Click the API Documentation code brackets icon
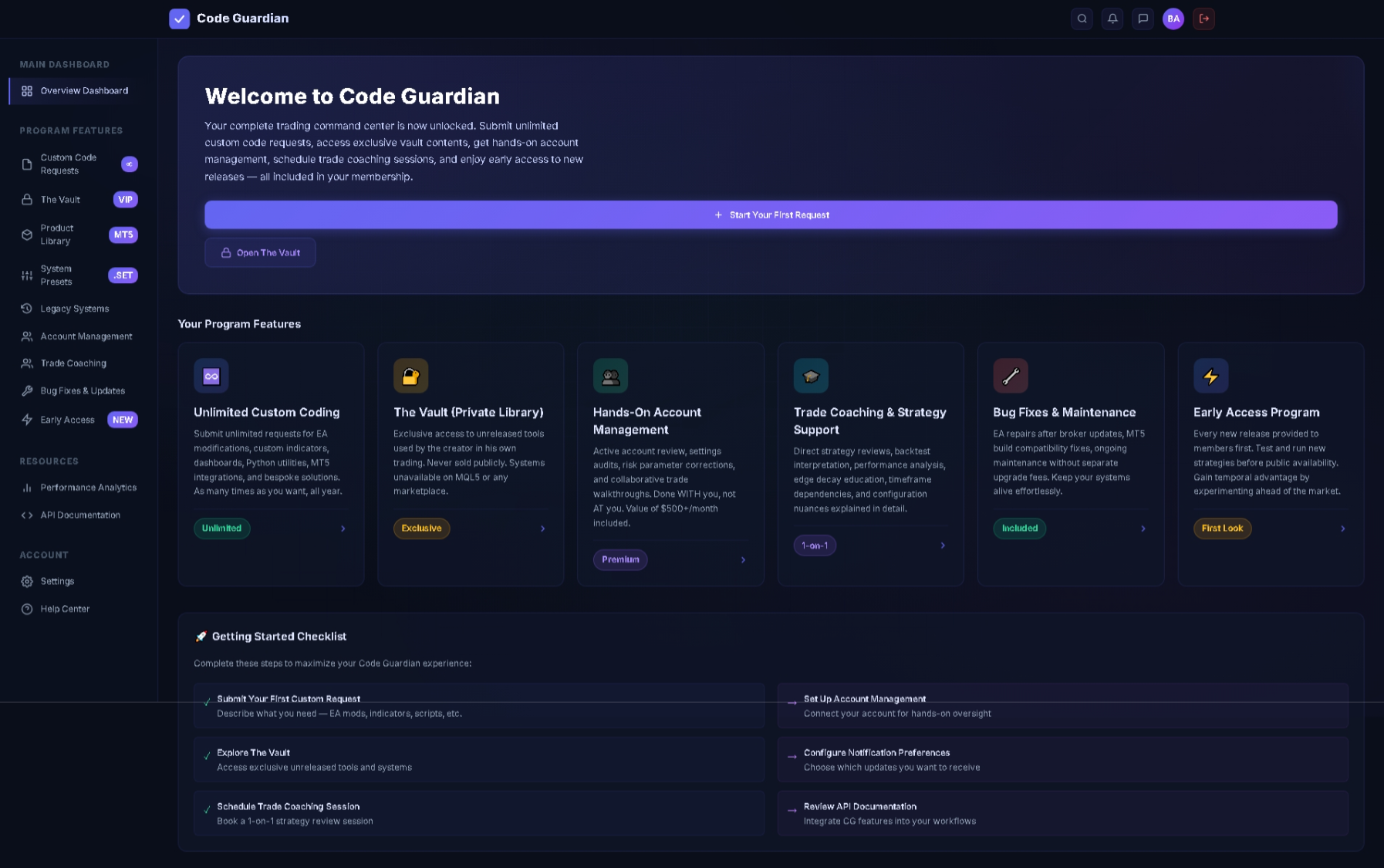The height and width of the screenshot is (868, 1384). pyautogui.click(x=27, y=515)
